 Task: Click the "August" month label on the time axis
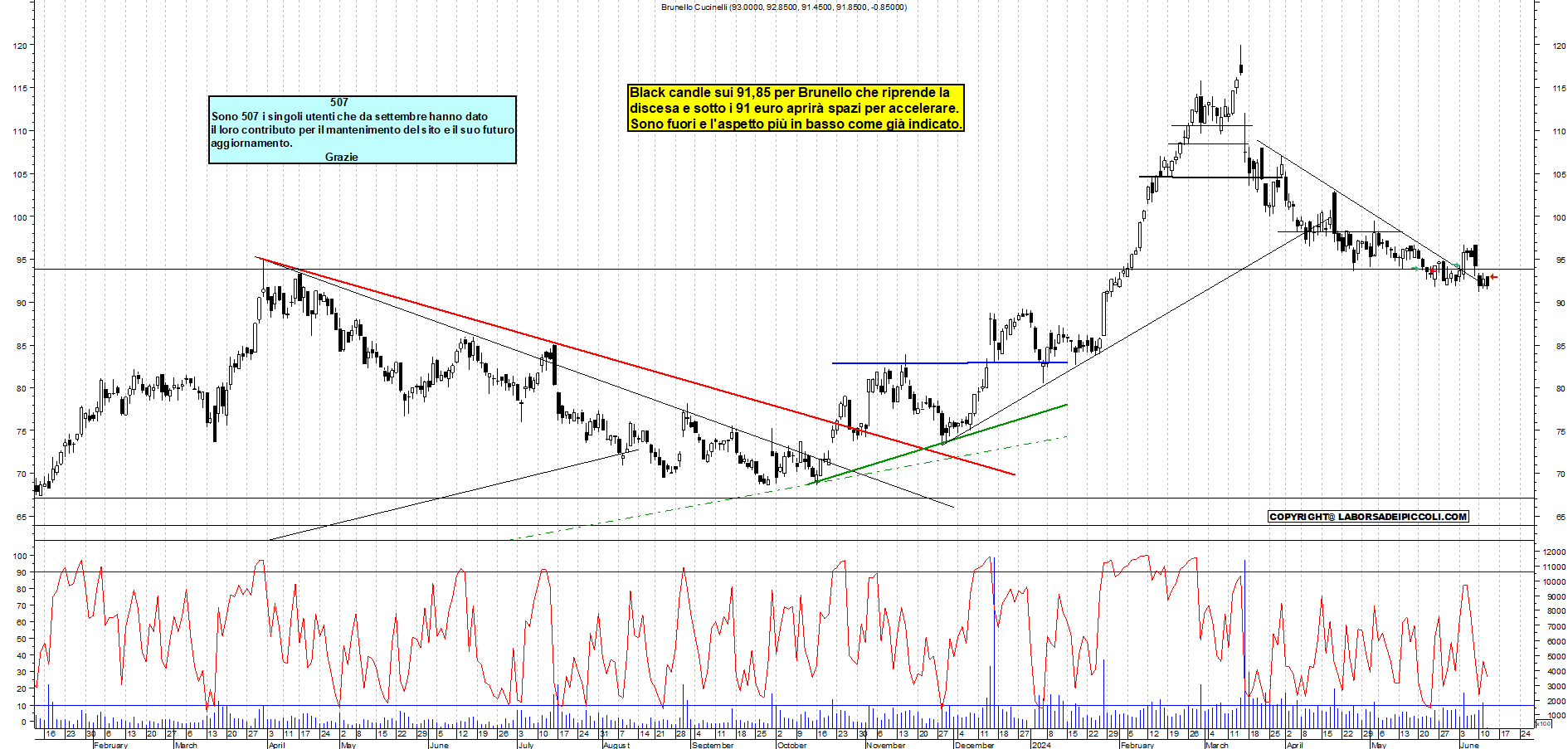click(x=616, y=745)
